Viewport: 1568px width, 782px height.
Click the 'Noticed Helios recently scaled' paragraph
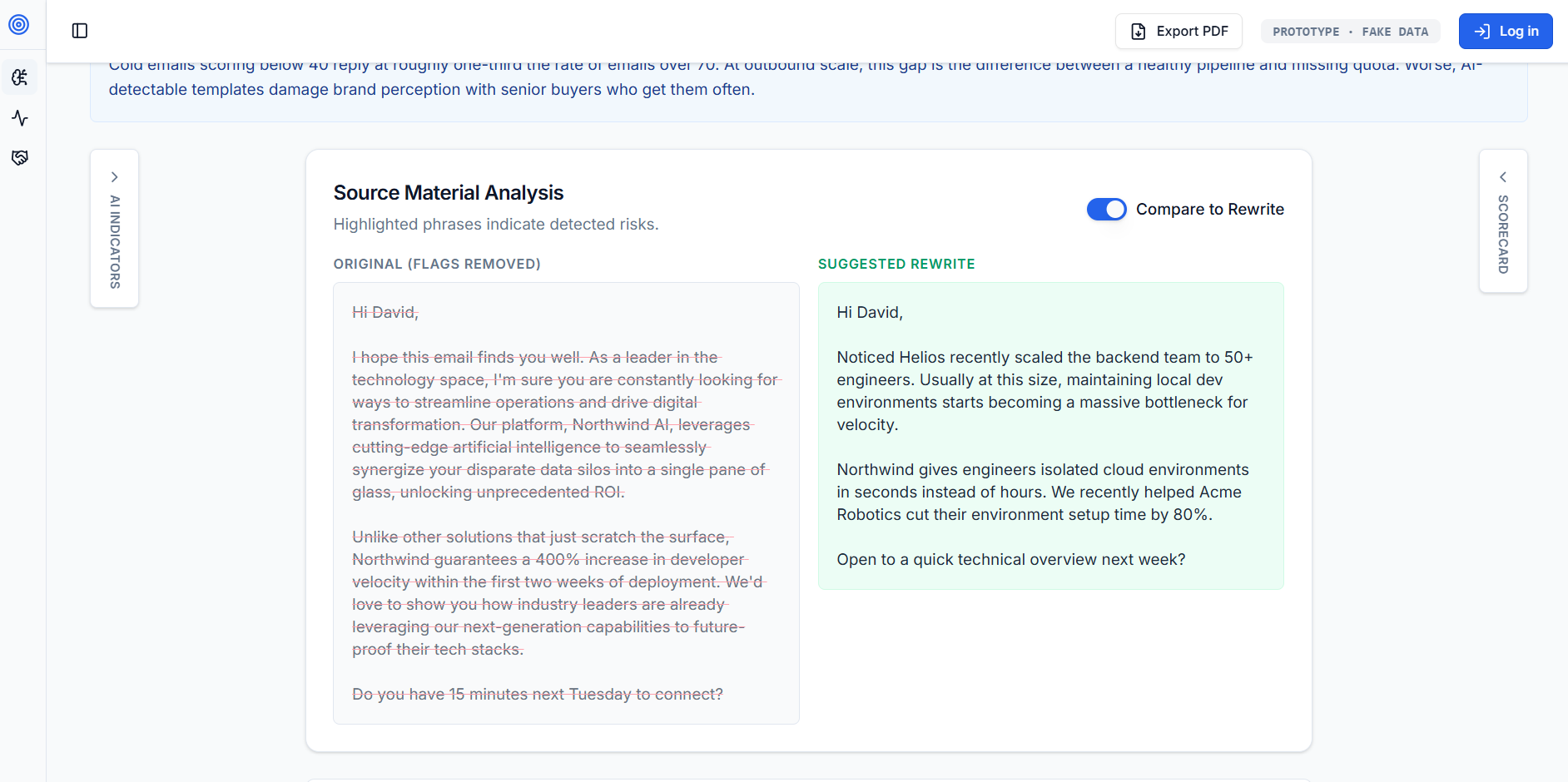tap(1045, 391)
